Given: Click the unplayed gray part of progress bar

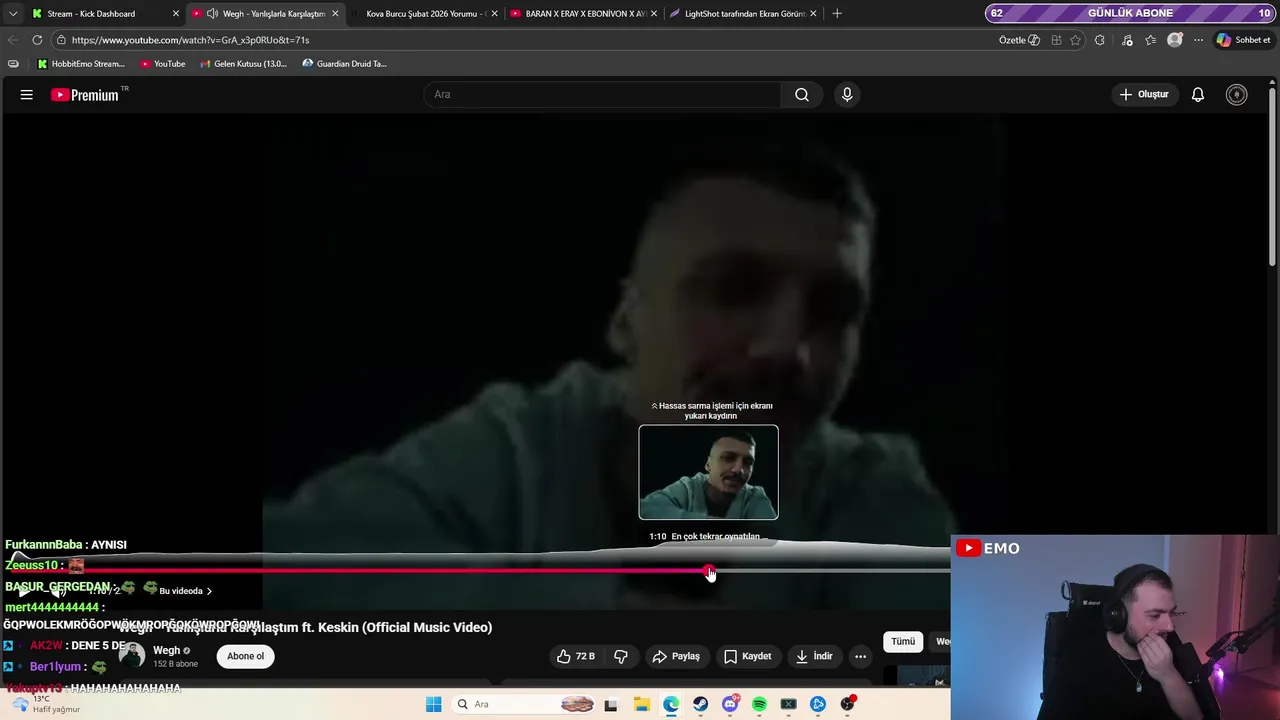Looking at the screenshot, I should (x=832, y=571).
